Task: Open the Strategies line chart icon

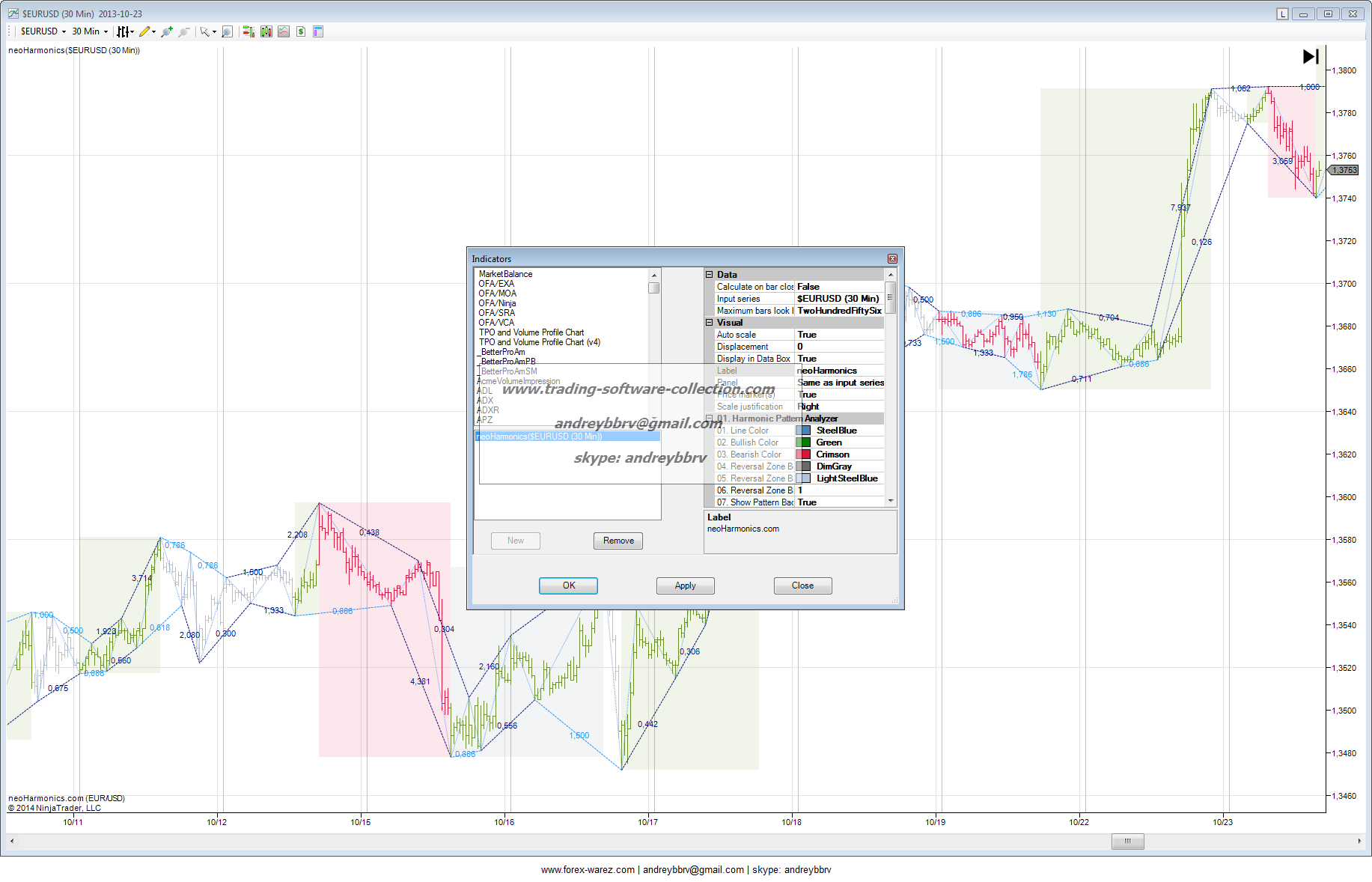Action: coord(284,31)
